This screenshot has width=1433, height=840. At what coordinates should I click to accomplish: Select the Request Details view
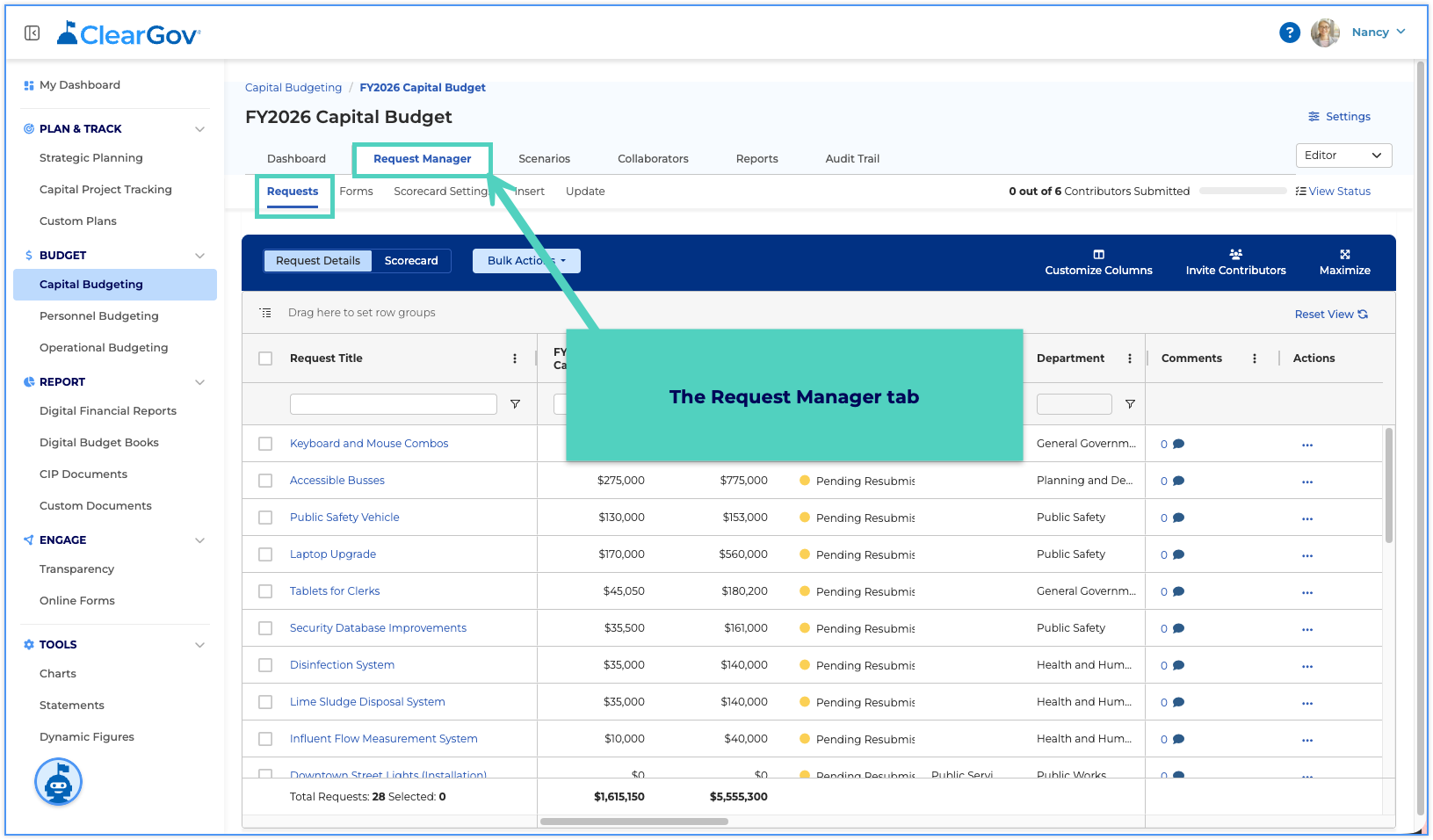tap(318, 261)
